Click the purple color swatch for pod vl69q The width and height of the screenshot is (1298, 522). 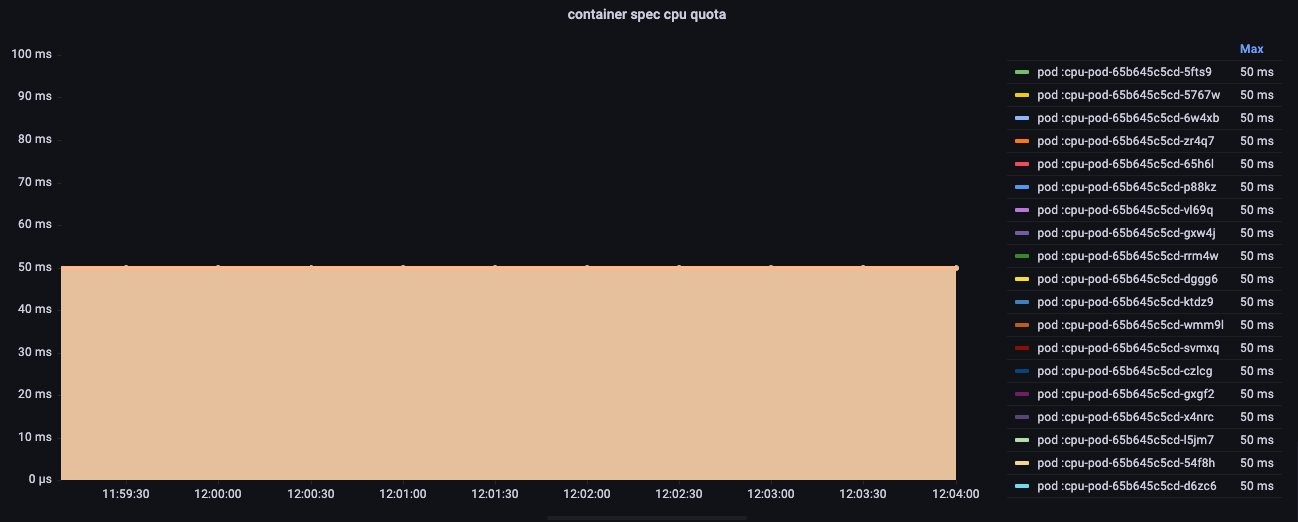[x=1022, y=210]
